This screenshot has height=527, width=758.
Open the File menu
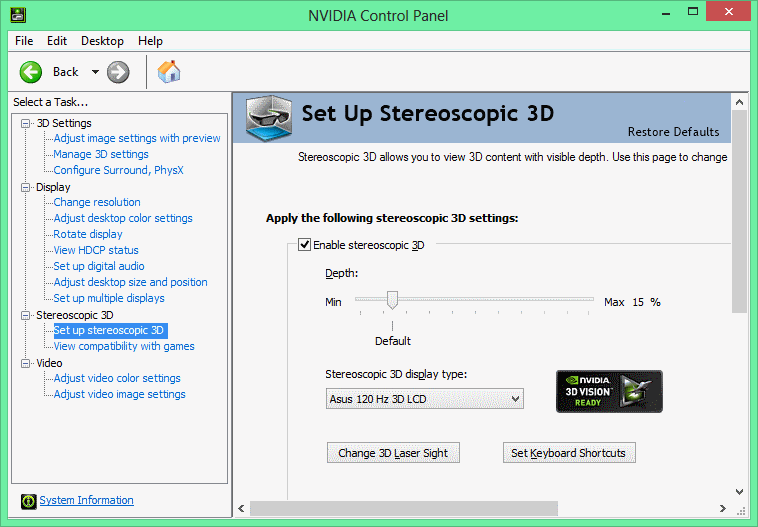point(24,41)
